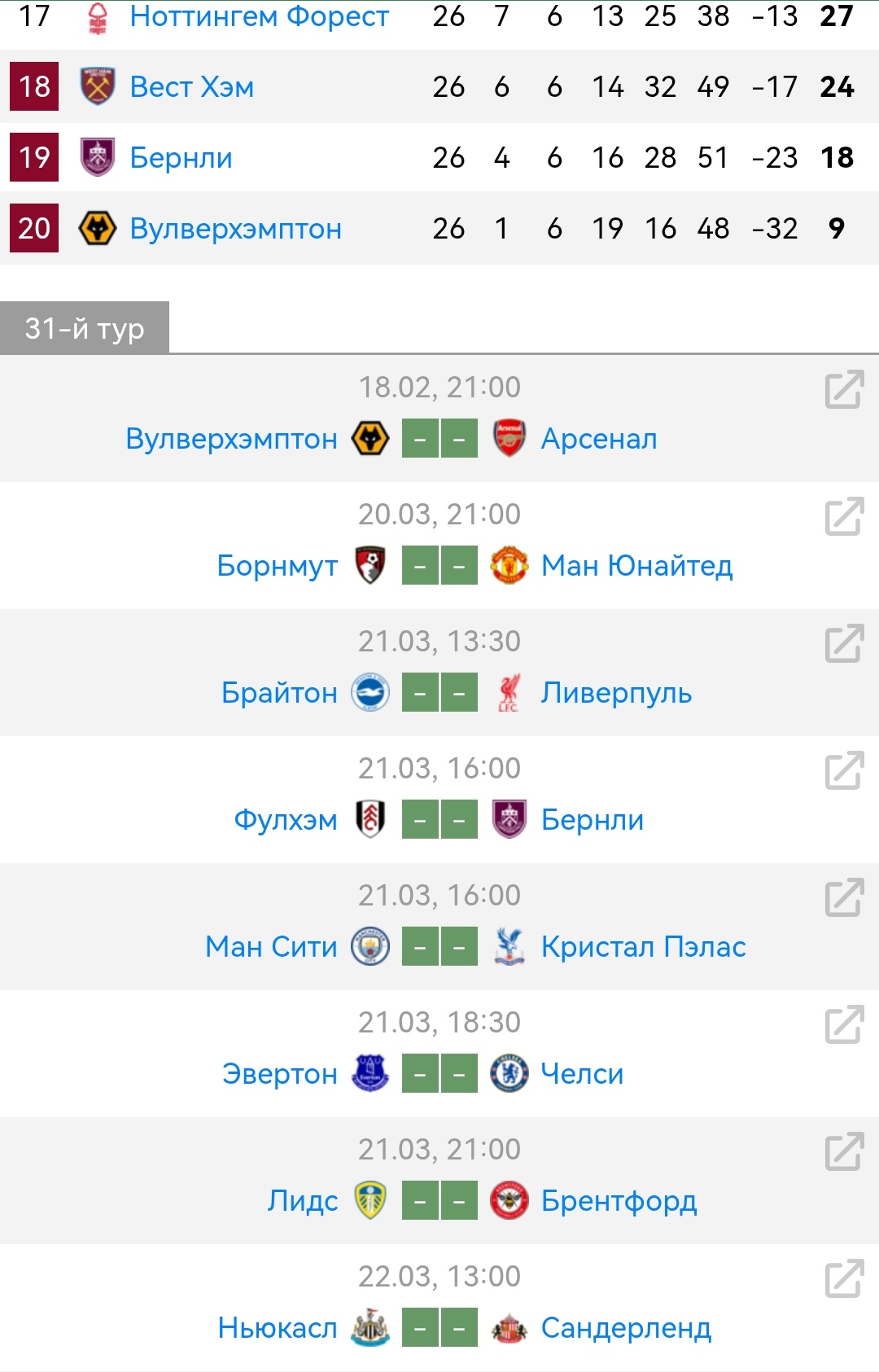
Task: Open external link for Wolverhampton–Arsenal match
Action: tap(843, 390)
